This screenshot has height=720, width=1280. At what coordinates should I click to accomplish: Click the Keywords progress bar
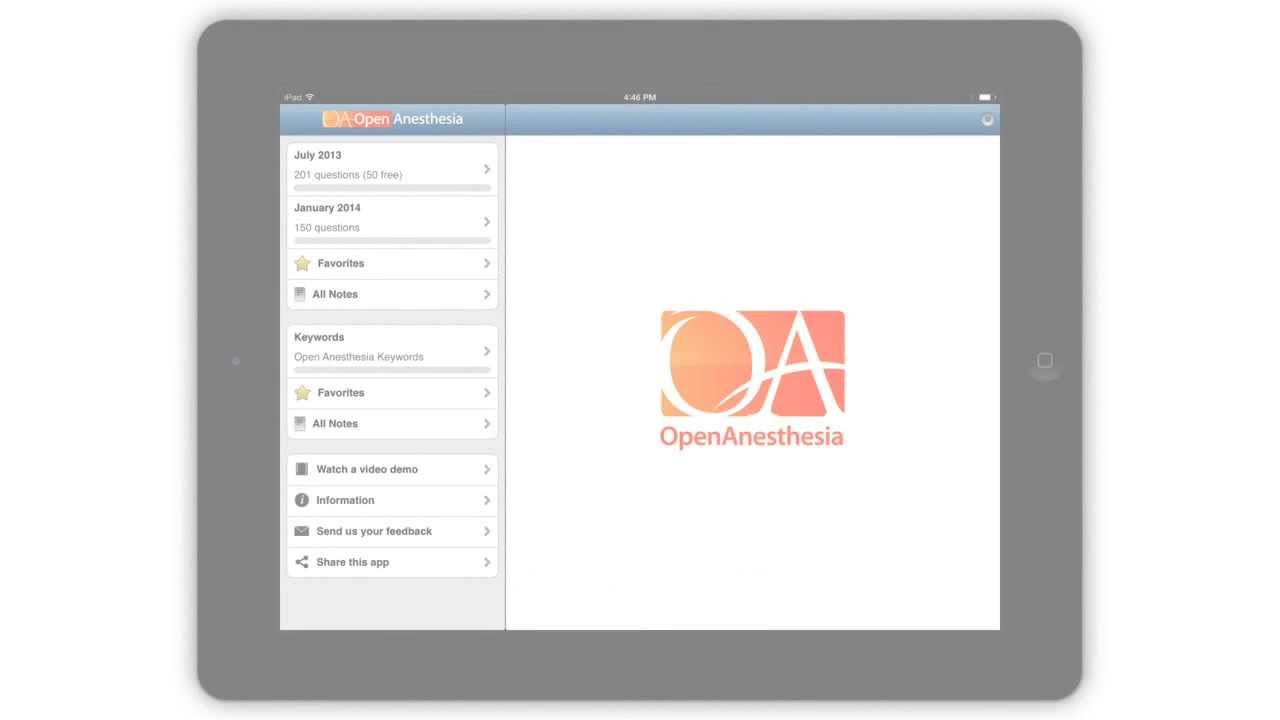pyautogui.click(x=392, y=370)
